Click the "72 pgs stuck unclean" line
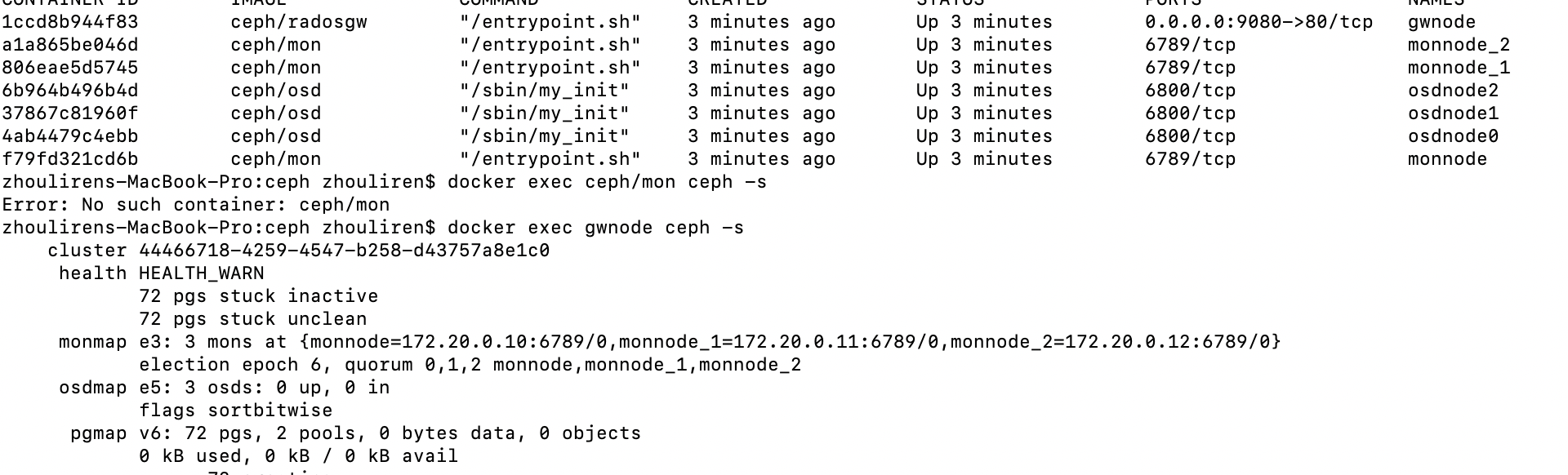Screen dimensions: 1568x475 point(253,319)
